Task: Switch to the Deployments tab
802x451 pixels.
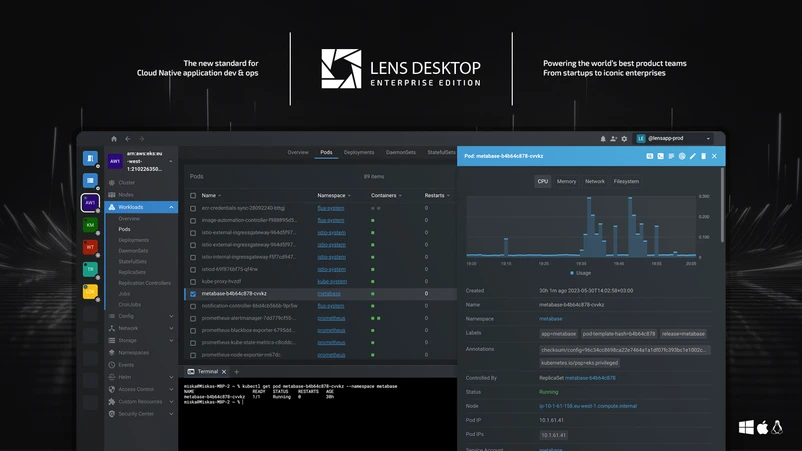Action: tap(359, 153)
